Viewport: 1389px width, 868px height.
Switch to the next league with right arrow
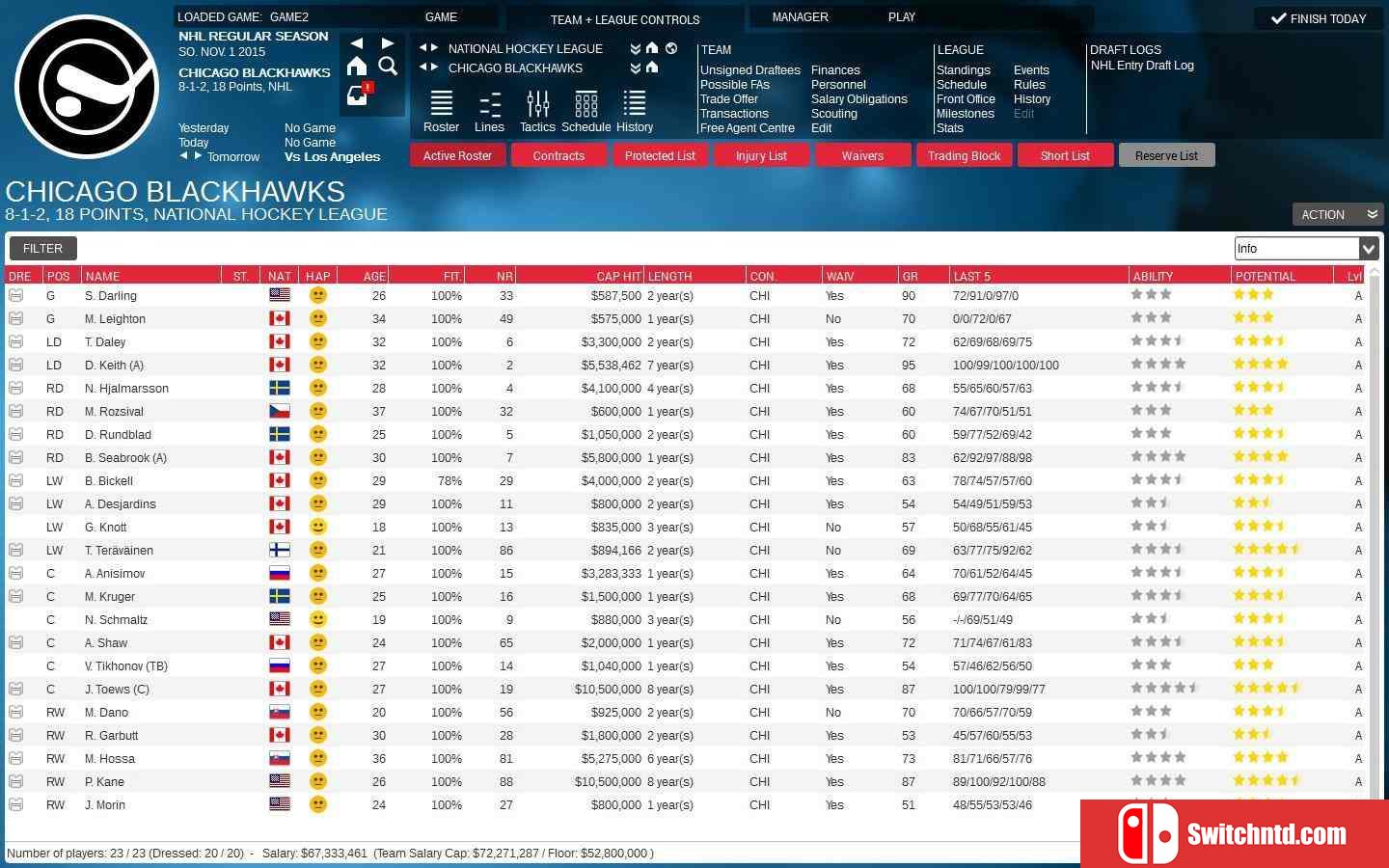tap(434, 48)
